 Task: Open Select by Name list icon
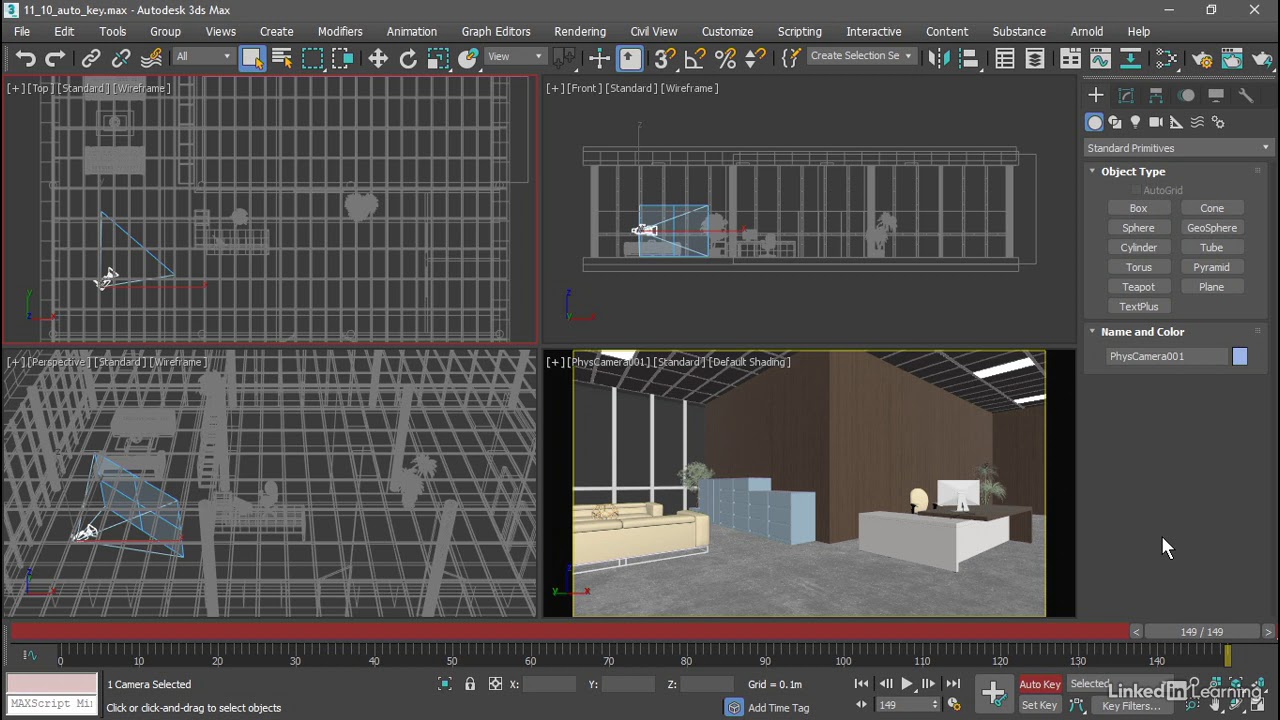point(282,59)
